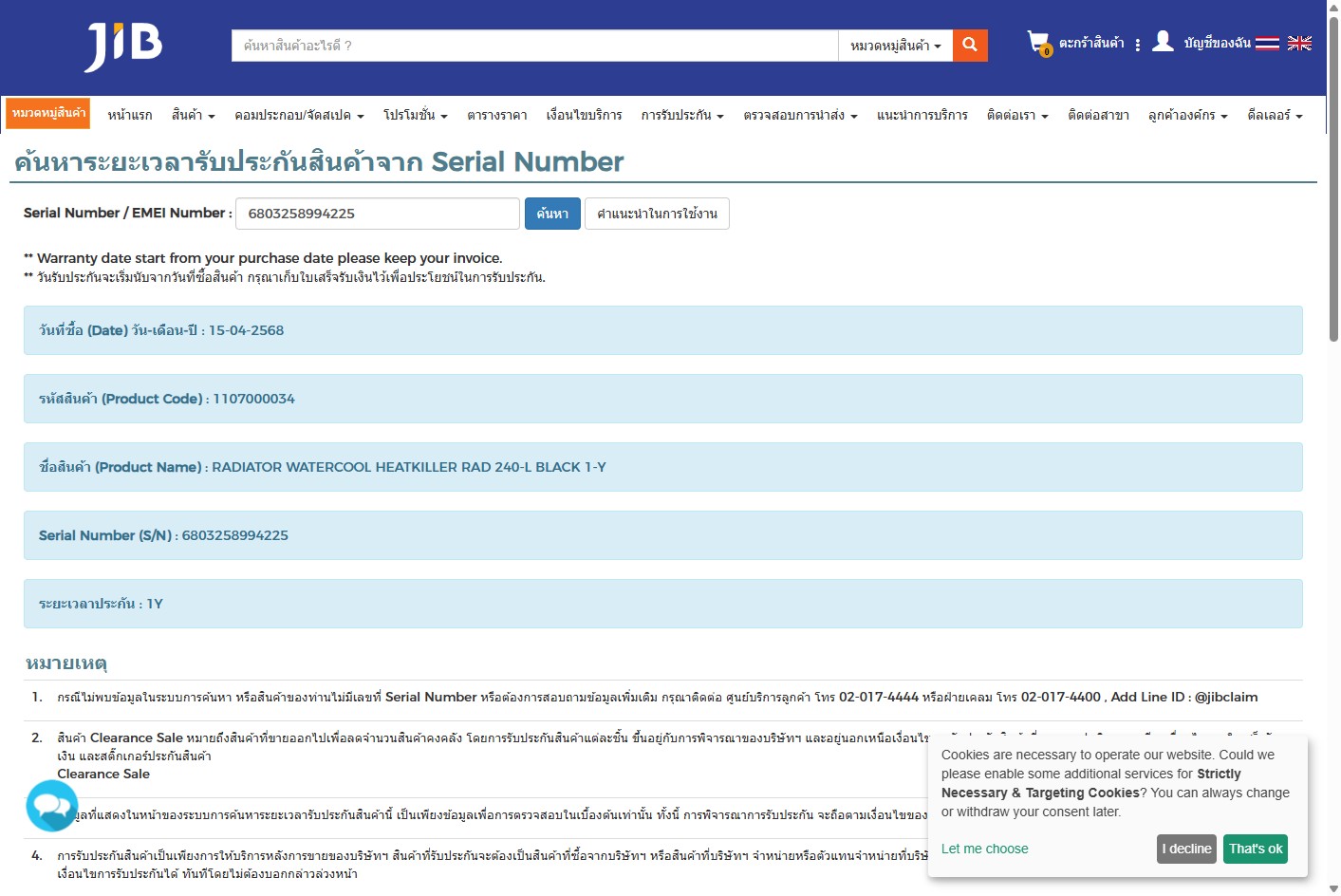This screenshot has width=1341, height=896.
Task: Expand ตรวจสอบการนำส่ง menu
Action: tap(800, 115)
